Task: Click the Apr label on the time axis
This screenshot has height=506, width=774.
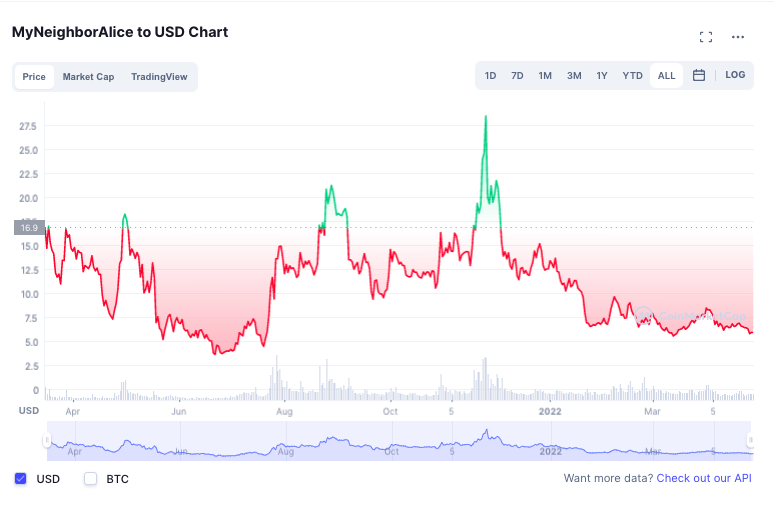Action: pyautogui.click(x=73, y=411)
